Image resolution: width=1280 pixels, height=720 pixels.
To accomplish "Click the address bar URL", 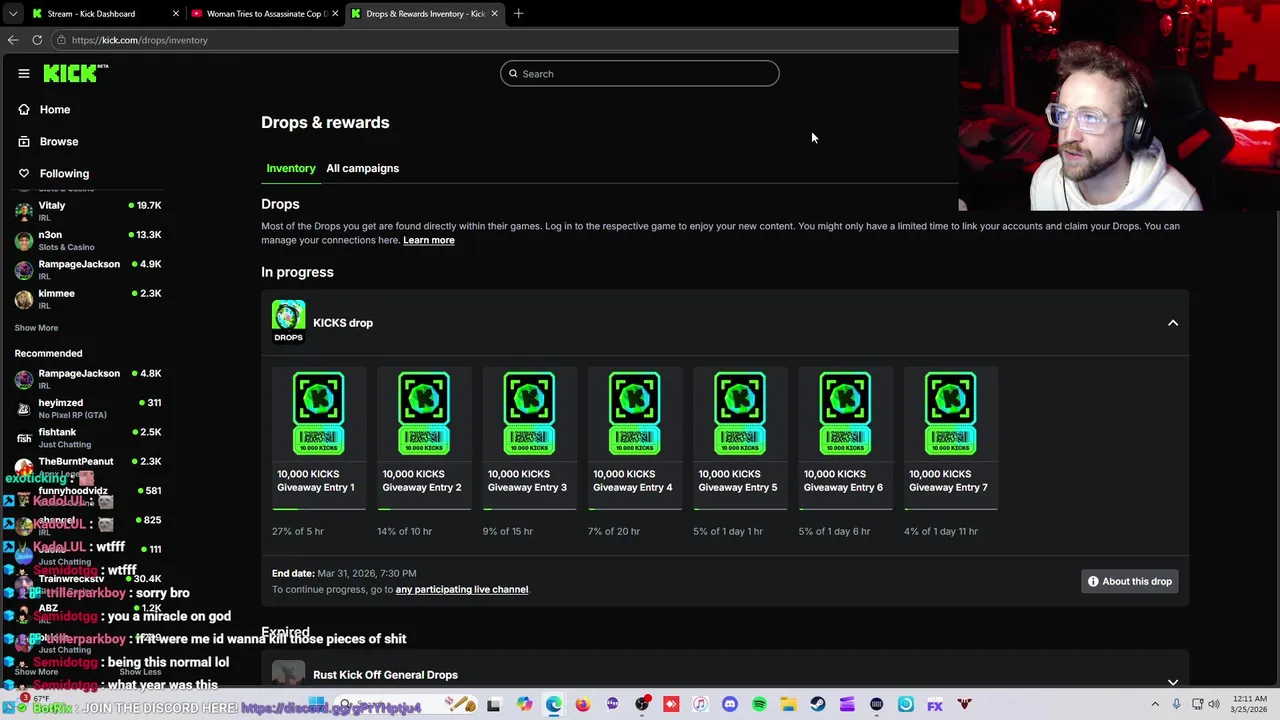I will tap(139, 40).
